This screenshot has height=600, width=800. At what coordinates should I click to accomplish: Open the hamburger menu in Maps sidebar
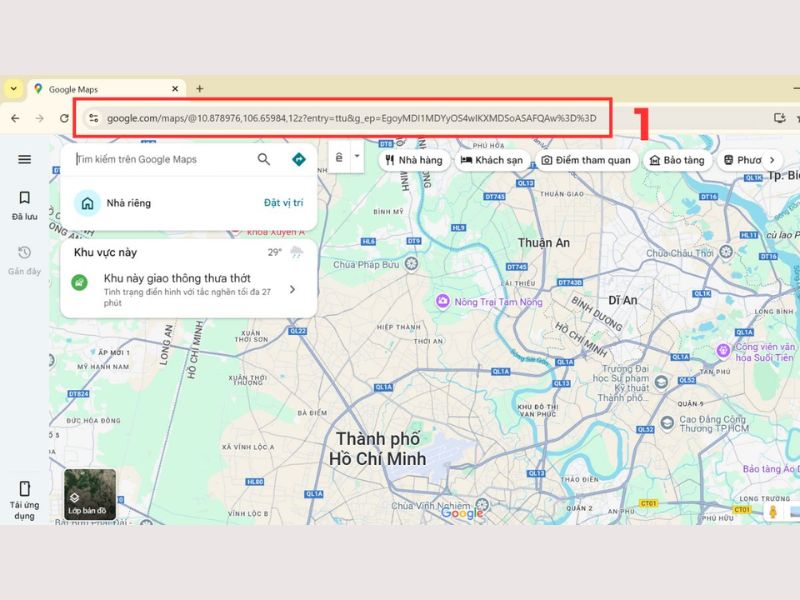(24, 159)
